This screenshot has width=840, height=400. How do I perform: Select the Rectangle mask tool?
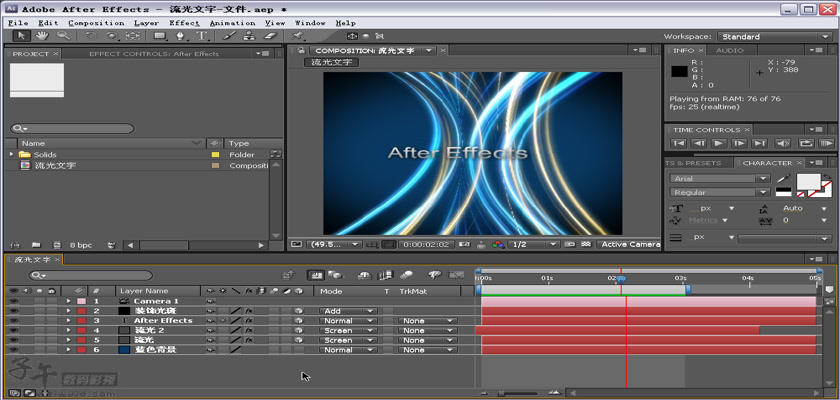coord(160,36)
